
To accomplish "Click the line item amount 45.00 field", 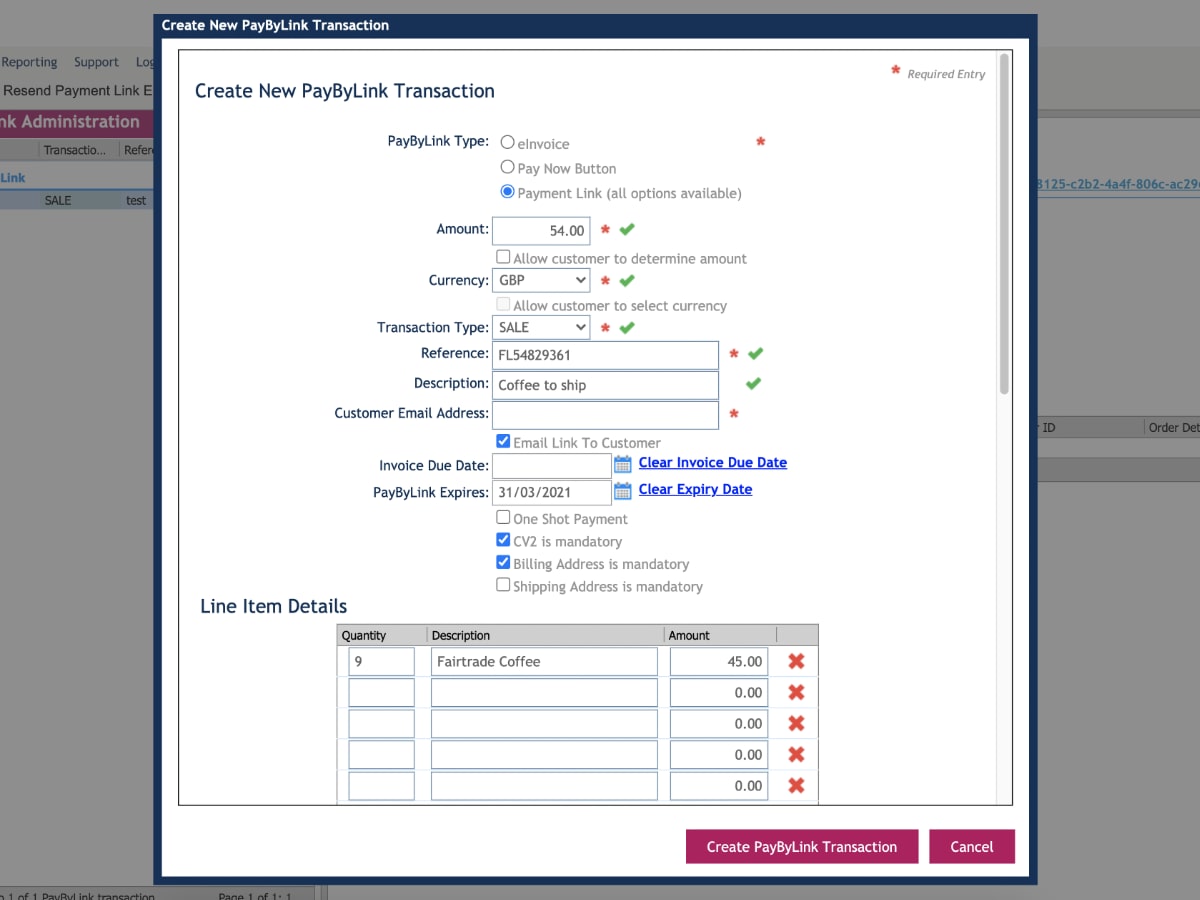I will (x=719, y=661).
